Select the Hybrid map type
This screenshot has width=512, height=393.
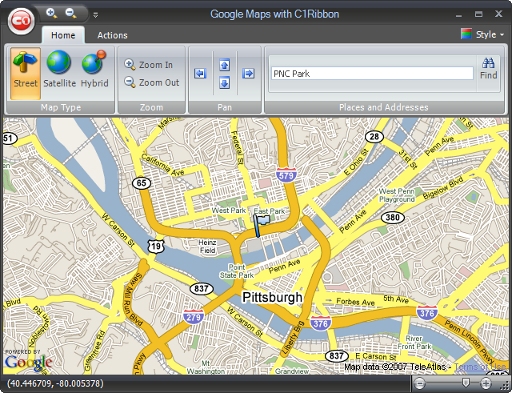point(94,70)
